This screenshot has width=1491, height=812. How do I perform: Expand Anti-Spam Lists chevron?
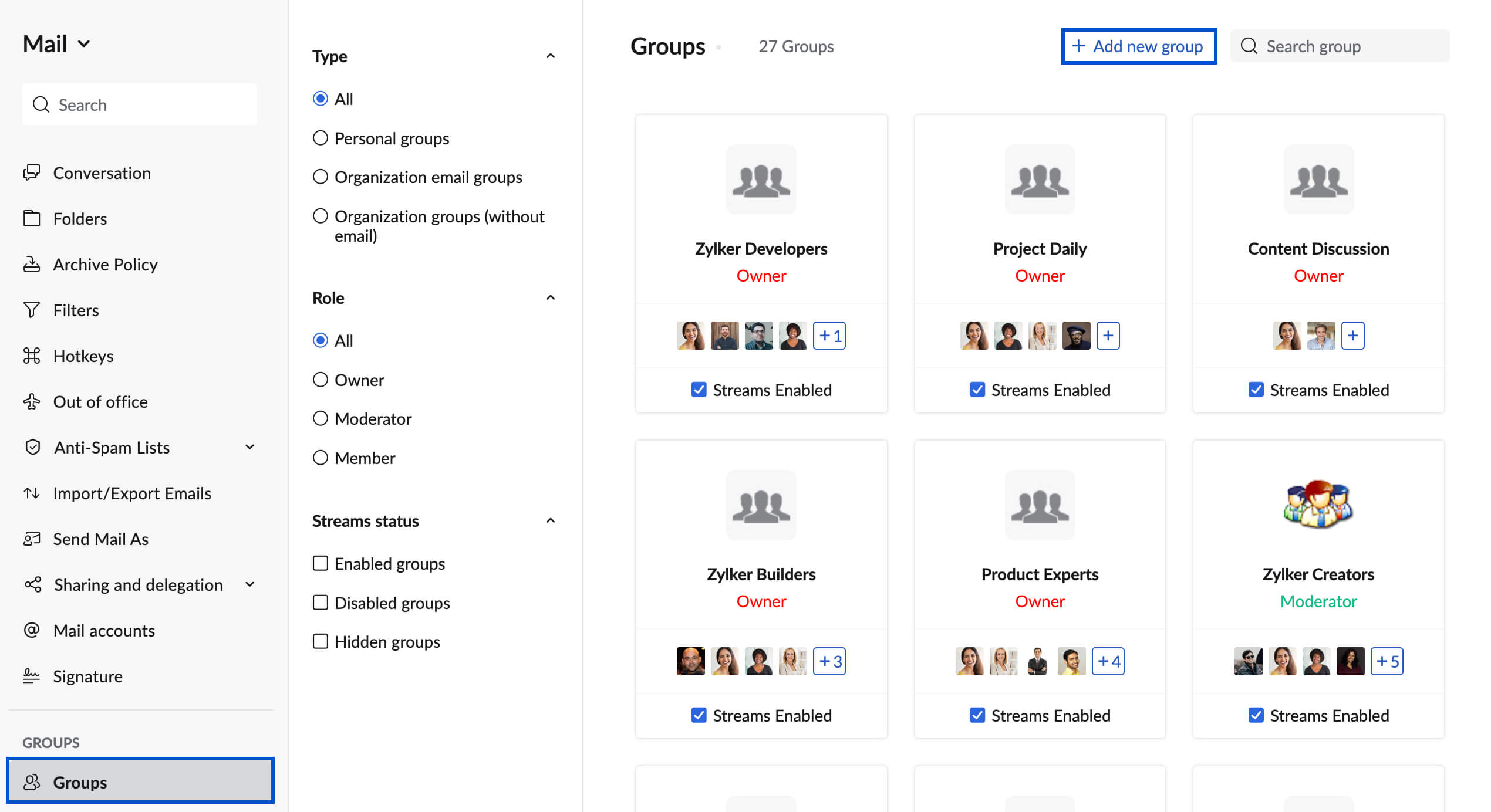[249, 447]
